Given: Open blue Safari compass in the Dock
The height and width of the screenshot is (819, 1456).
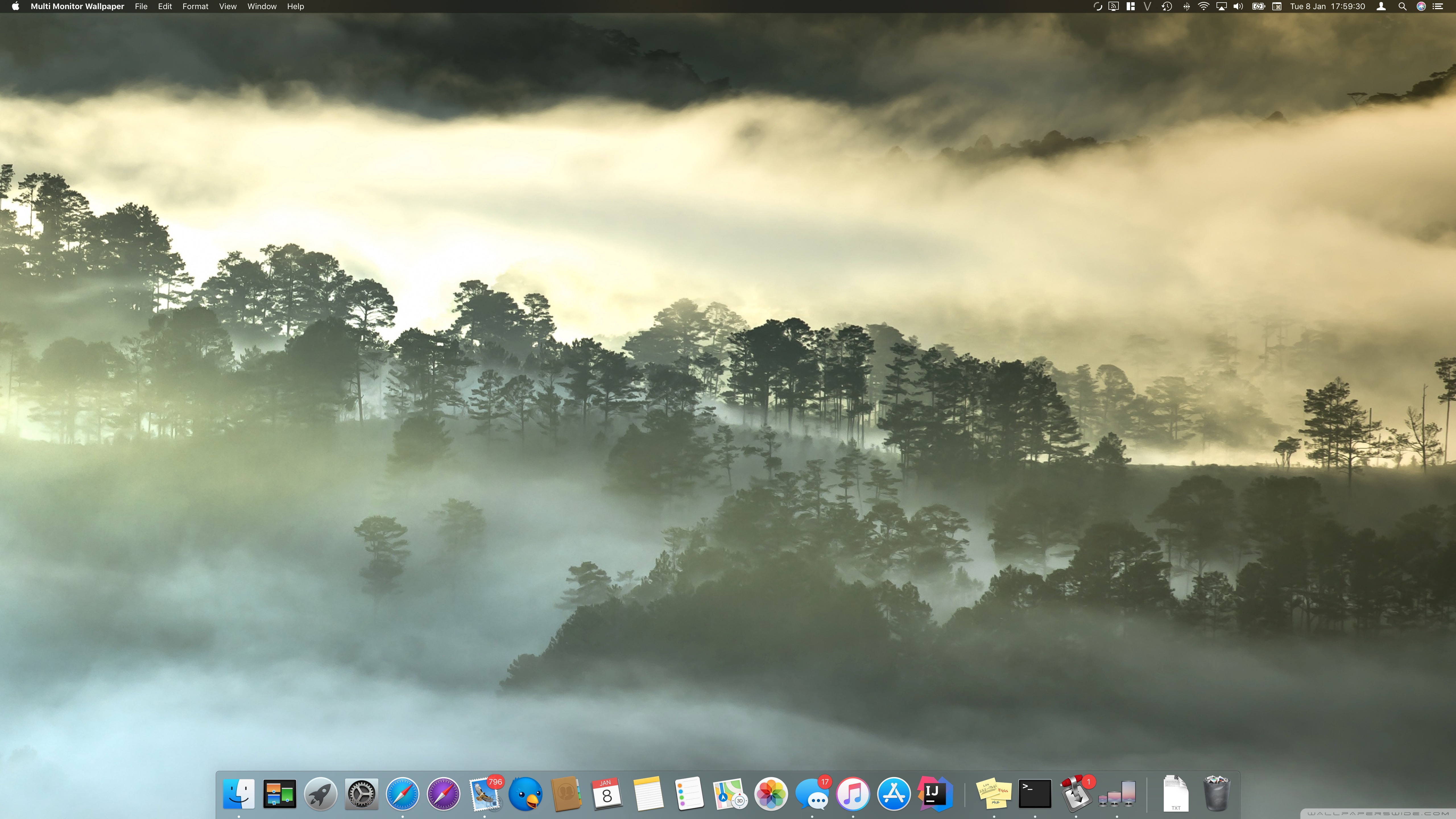Looking at the screenshot, I should pyautogui.click(x=402, y=794).
